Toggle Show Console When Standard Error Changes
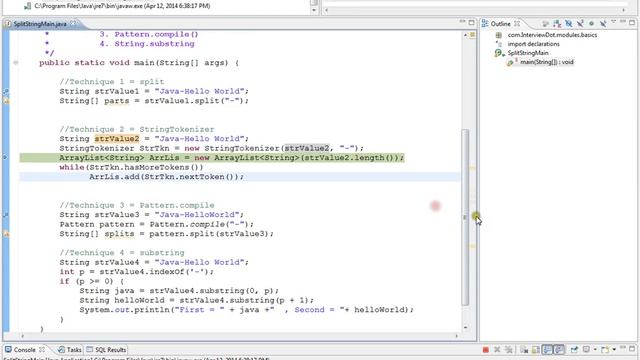The image size is (640, 360). click(559, 350)
